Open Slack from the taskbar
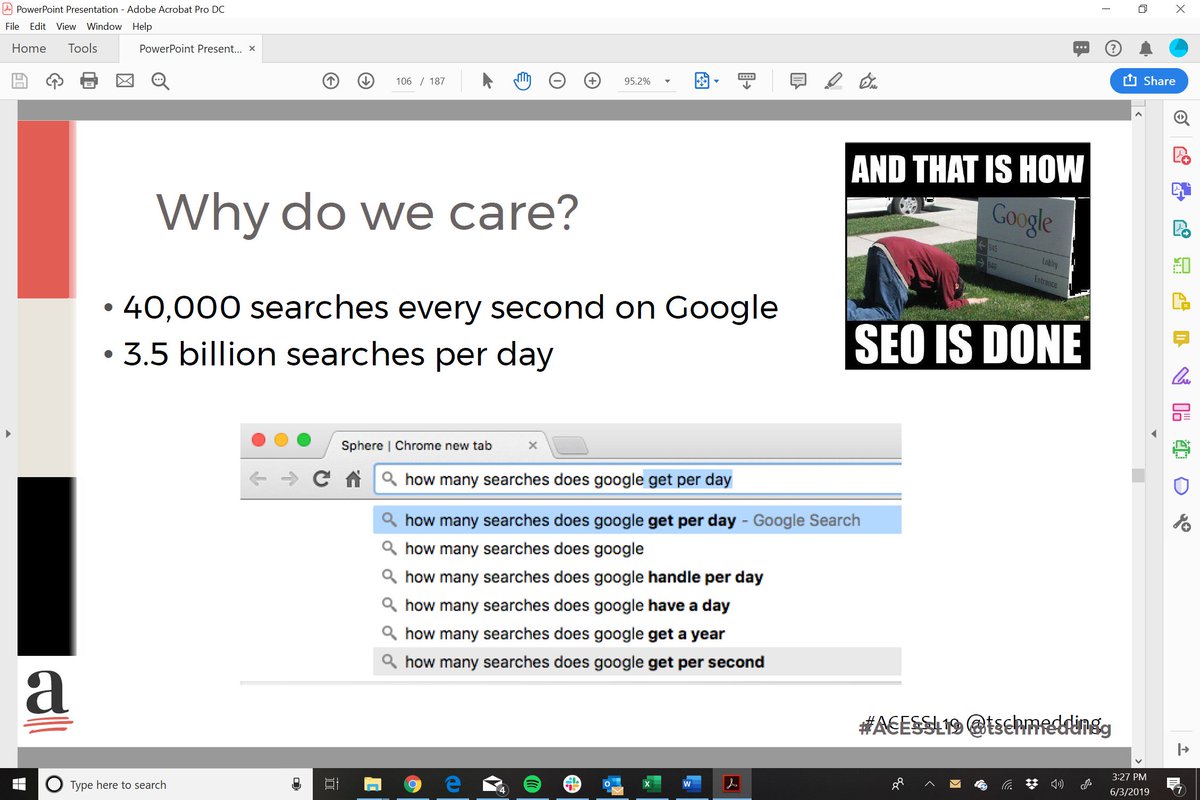Screen dimensions: 1200x800 tap(572, 784)
